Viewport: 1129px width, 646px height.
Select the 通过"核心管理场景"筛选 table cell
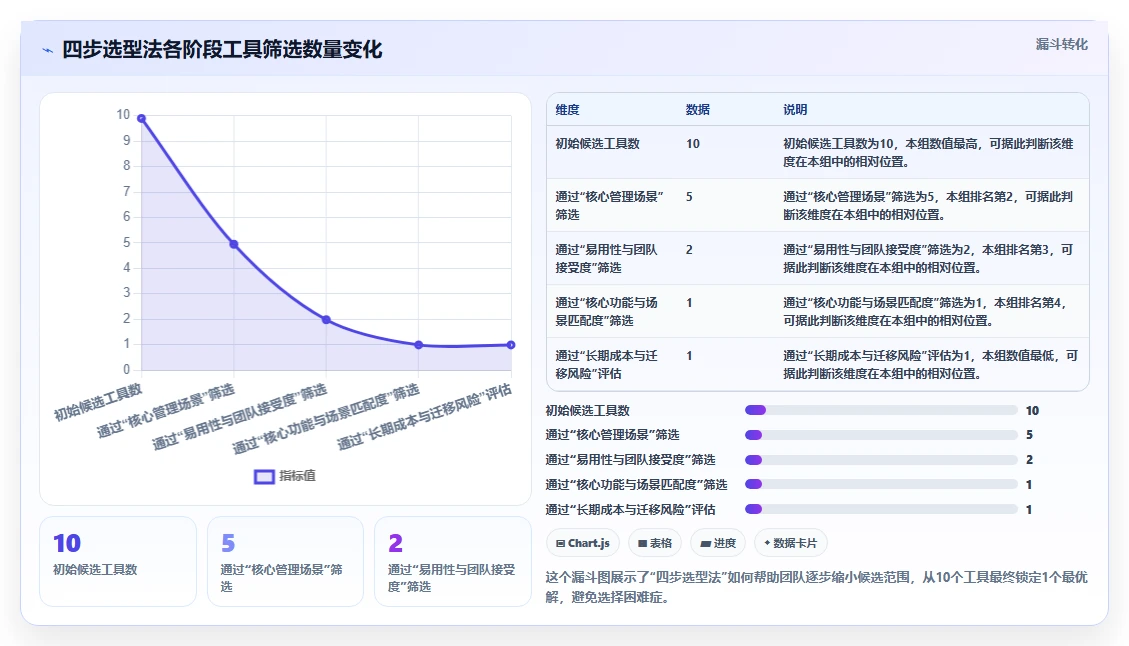click(x=609, y=205)
